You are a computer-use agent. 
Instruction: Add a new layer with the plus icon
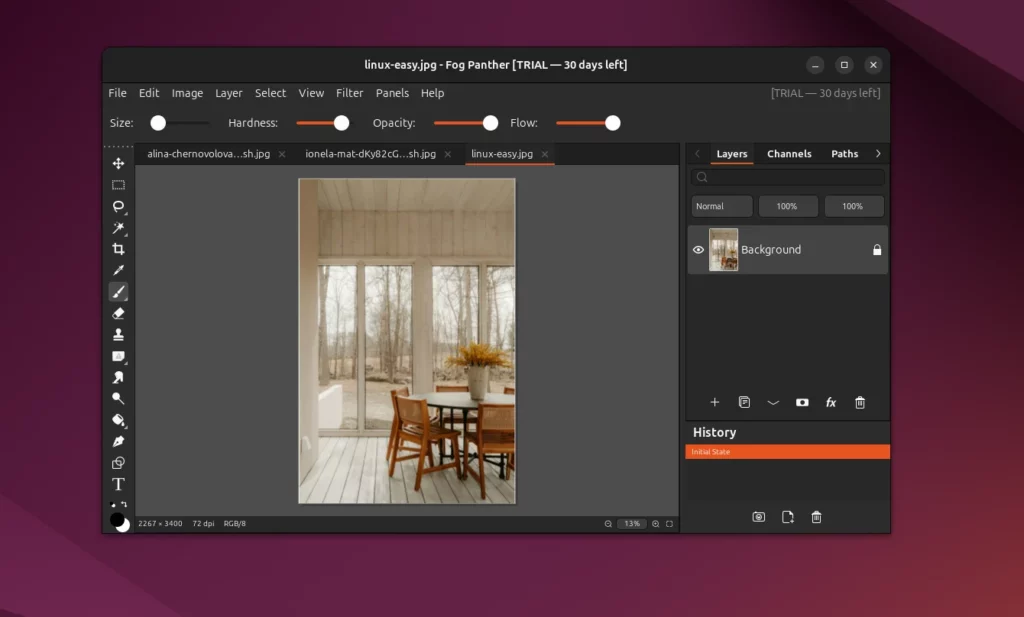pyautogui.click(x=714, y=402)
